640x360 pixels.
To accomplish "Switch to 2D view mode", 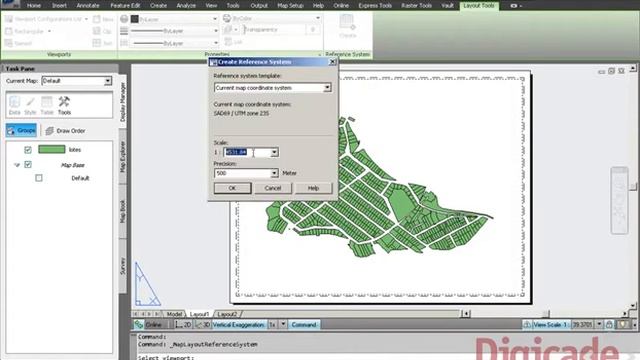I will (x=184, y=324).
